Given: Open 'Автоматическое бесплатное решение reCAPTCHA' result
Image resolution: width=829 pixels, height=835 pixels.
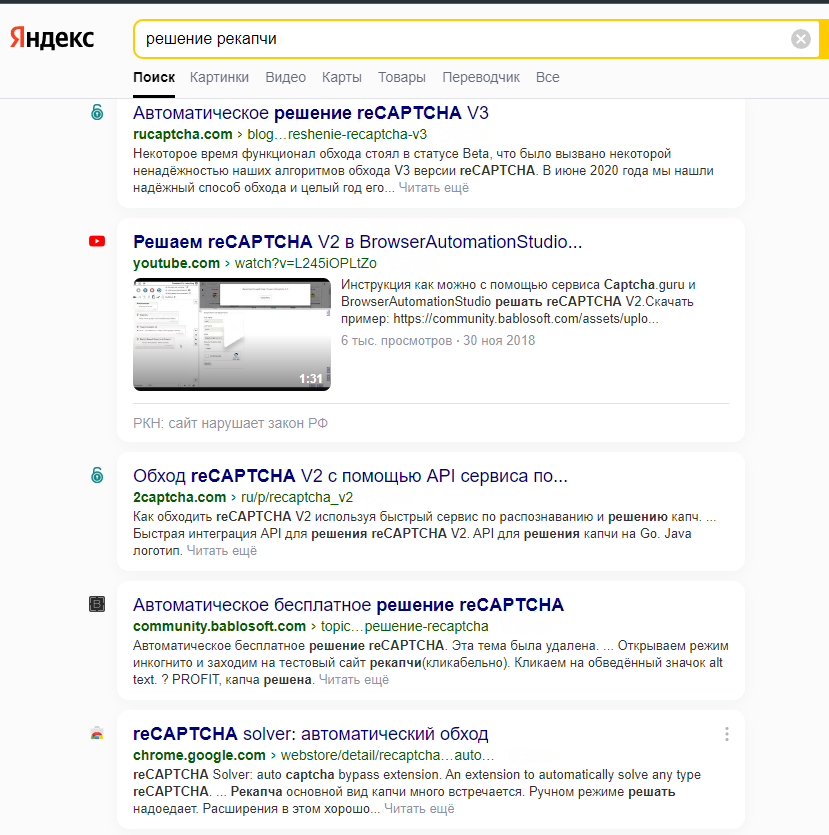Looking at the screenshot, I should coord(348,605).
